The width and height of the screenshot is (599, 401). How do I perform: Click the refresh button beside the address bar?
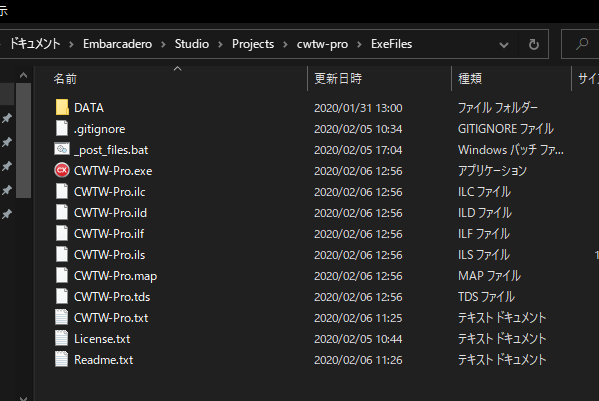click(534, 44)
